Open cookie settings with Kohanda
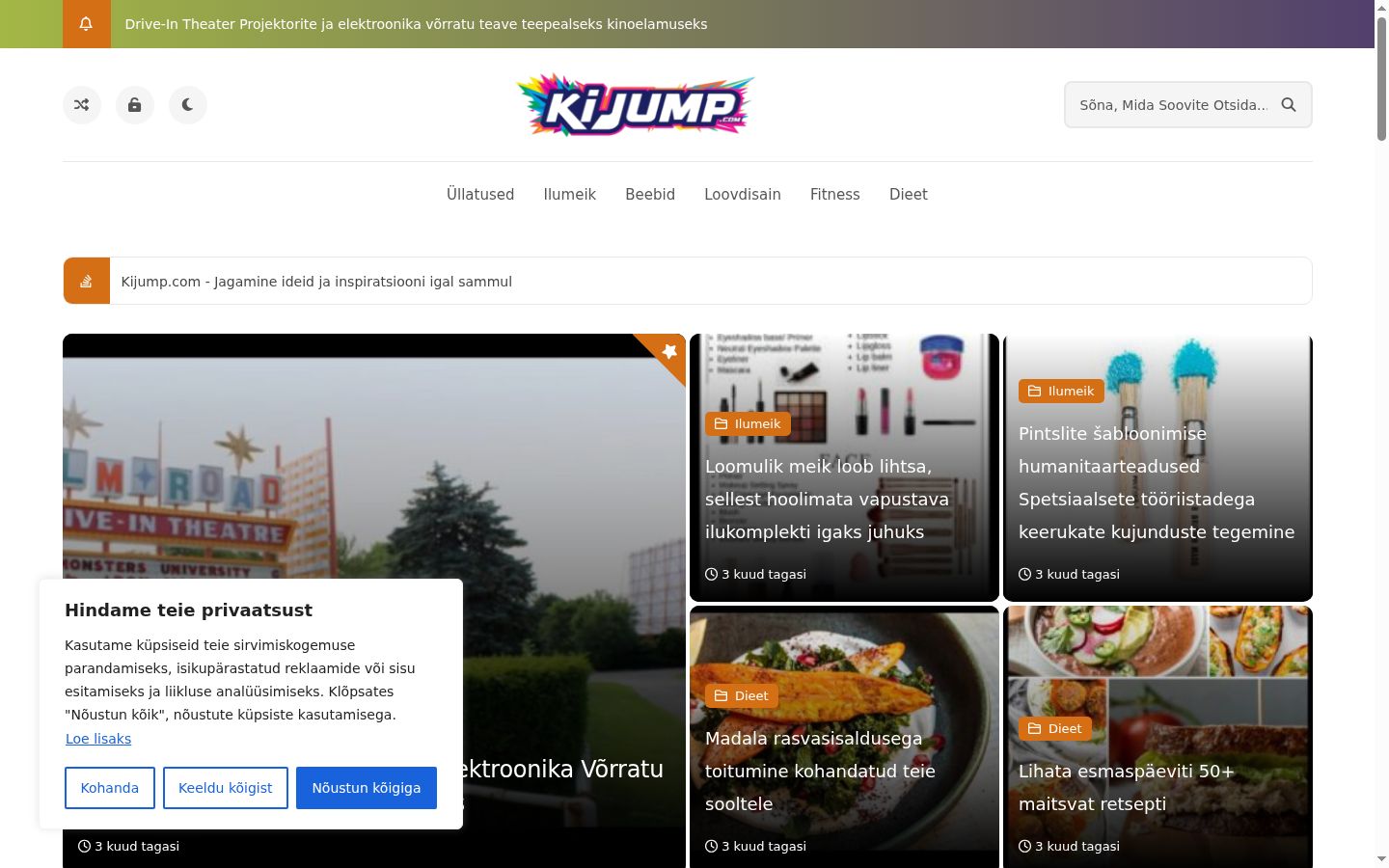Viewport: 1389px width, 868px height. [110, 788]
